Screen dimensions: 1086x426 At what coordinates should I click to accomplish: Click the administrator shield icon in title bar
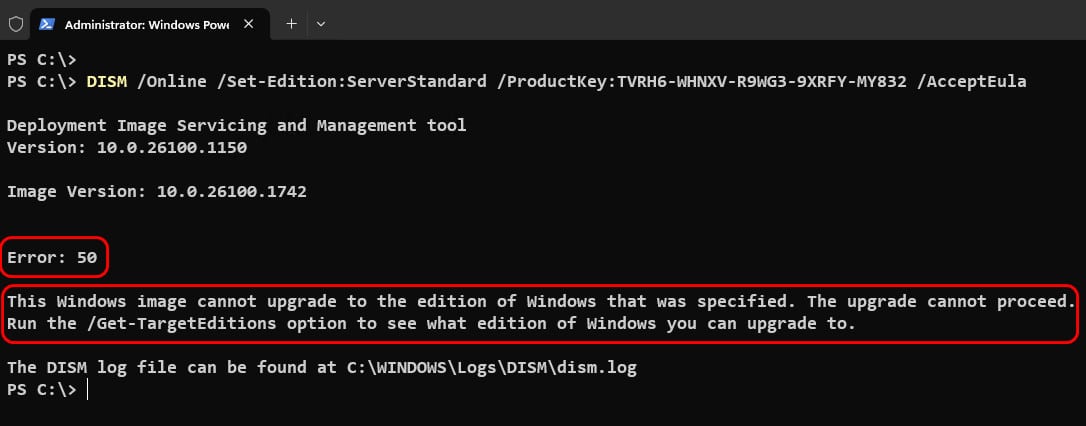pyautogui.click(x=16, y=24)
